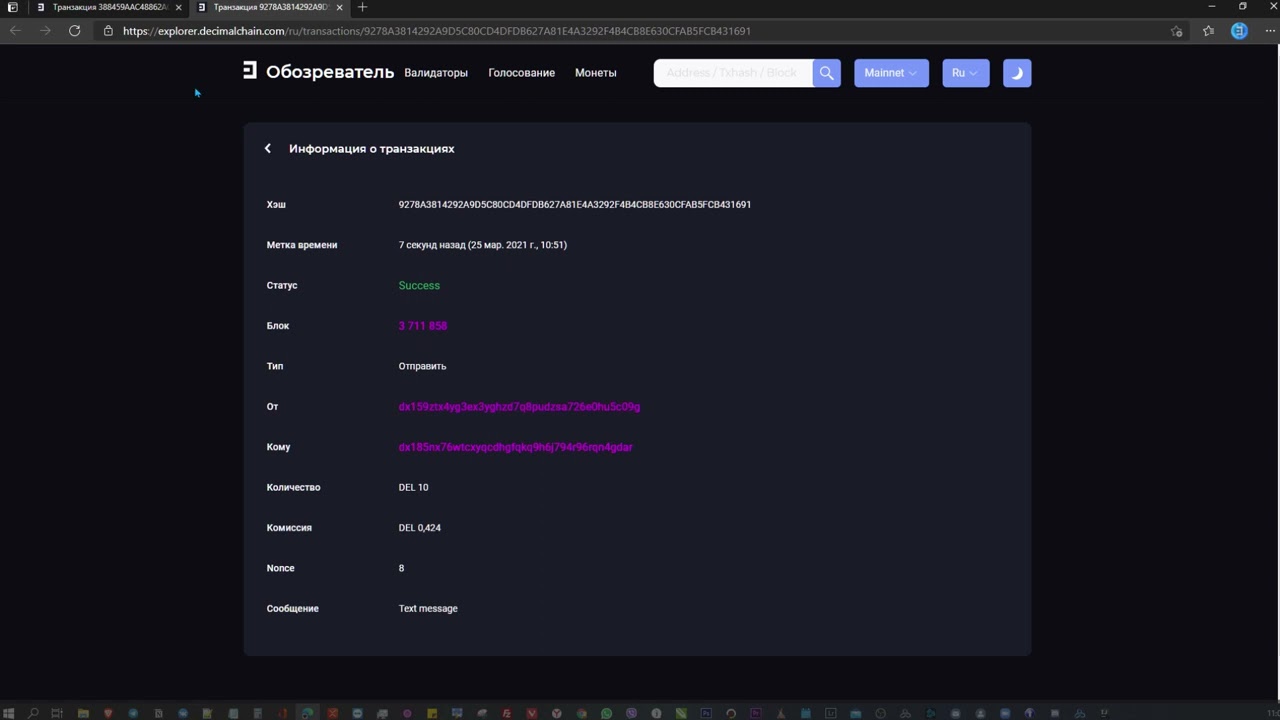Focus the Address / Txhash / Block search field
Screen dimensions: 1280x720
coord(733,73)
